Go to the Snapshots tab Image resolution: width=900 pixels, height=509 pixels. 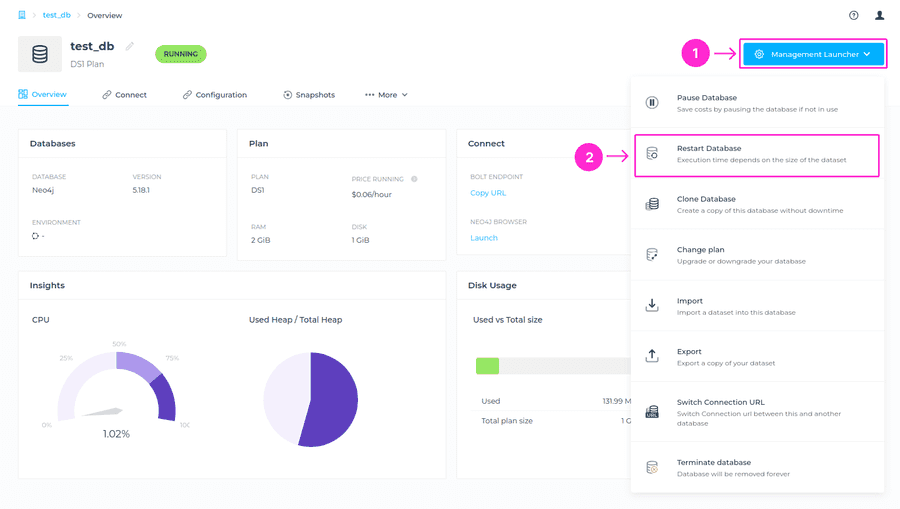tap(309, 95)
